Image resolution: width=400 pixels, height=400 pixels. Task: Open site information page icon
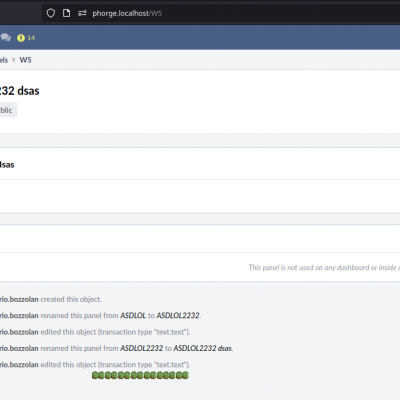pos(66,13)
